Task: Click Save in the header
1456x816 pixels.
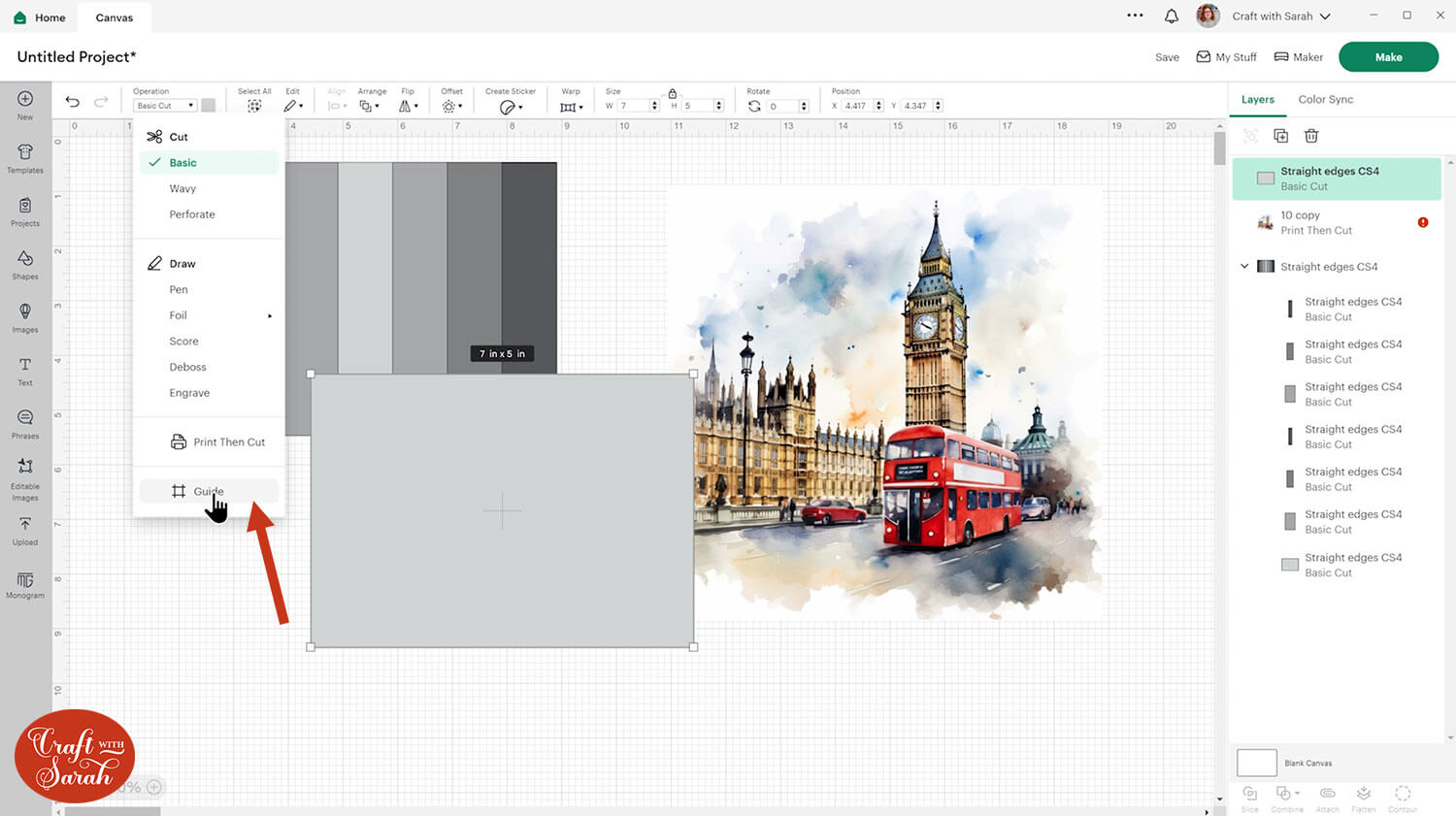Action: [1167, 57]
